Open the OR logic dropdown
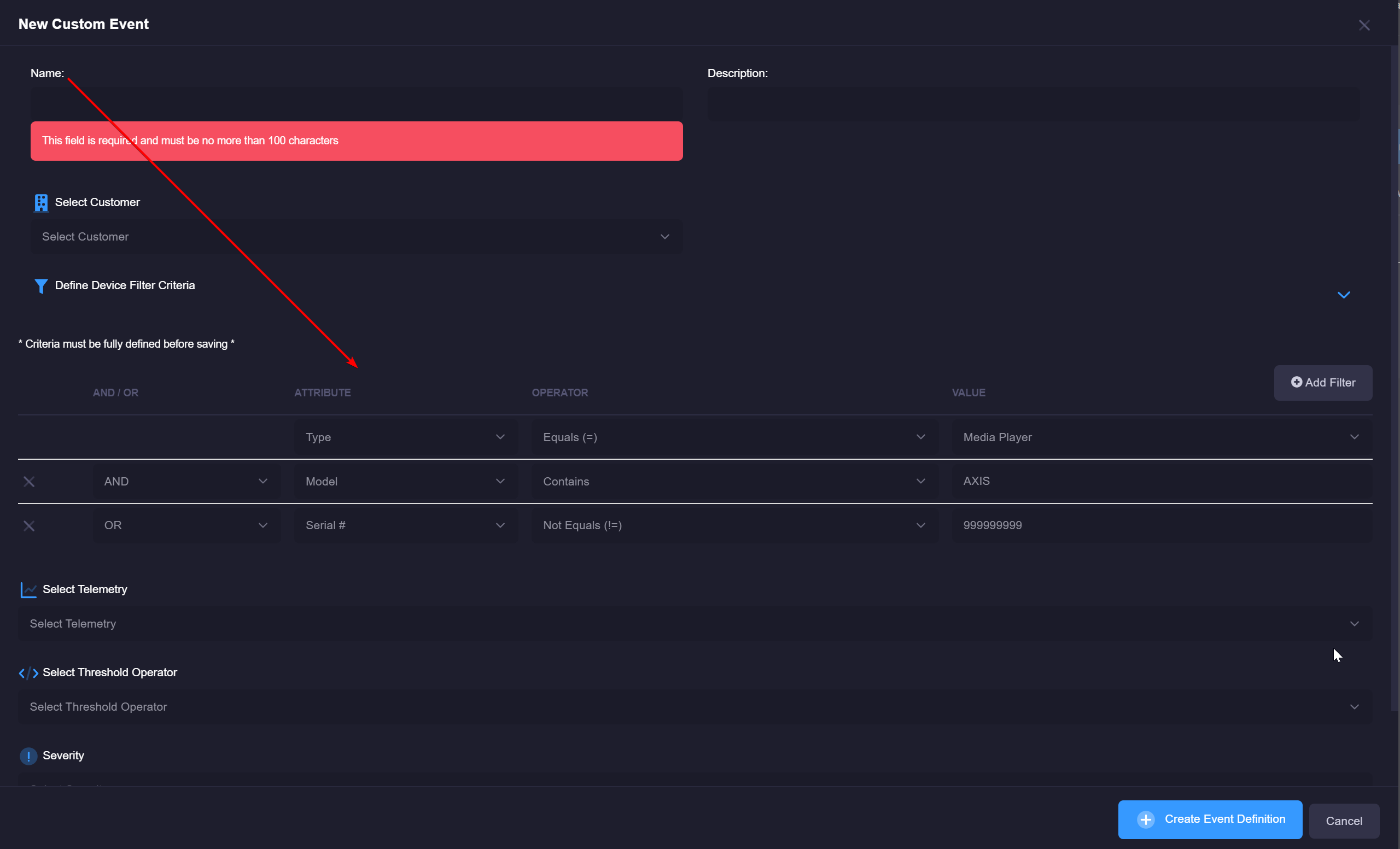Screen dimensions: 1400x849 click(x=186, y=525)
